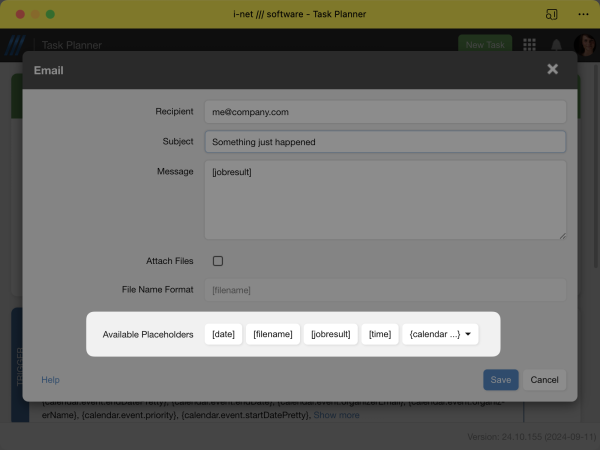Click into the Recipient field

(385, 112)
